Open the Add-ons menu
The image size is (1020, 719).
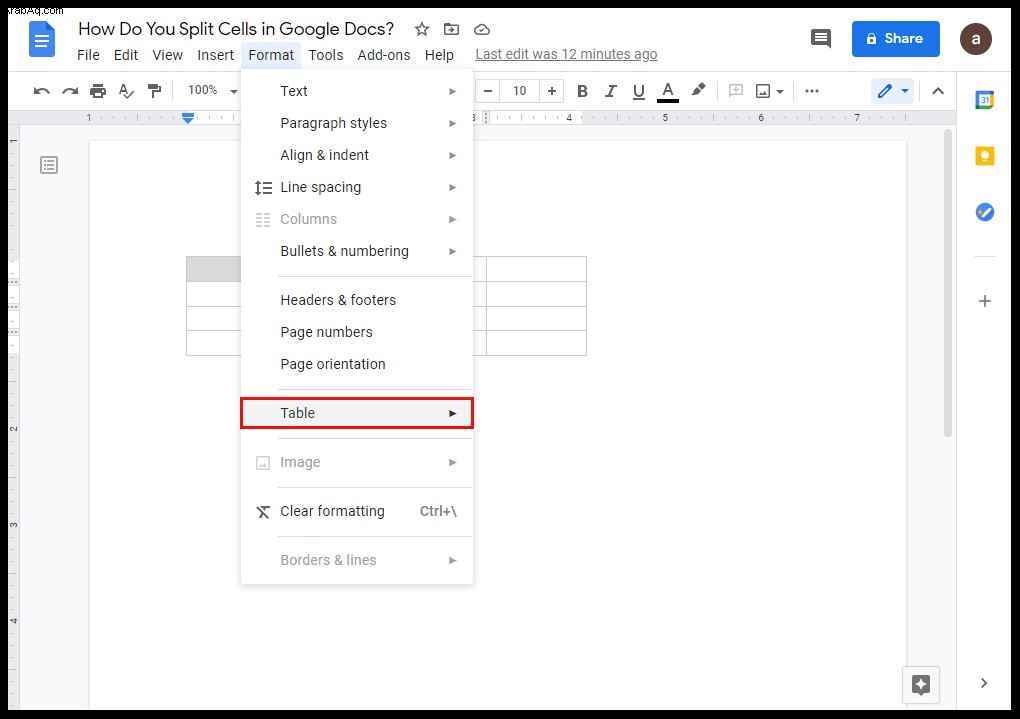[x=384, y=55]
